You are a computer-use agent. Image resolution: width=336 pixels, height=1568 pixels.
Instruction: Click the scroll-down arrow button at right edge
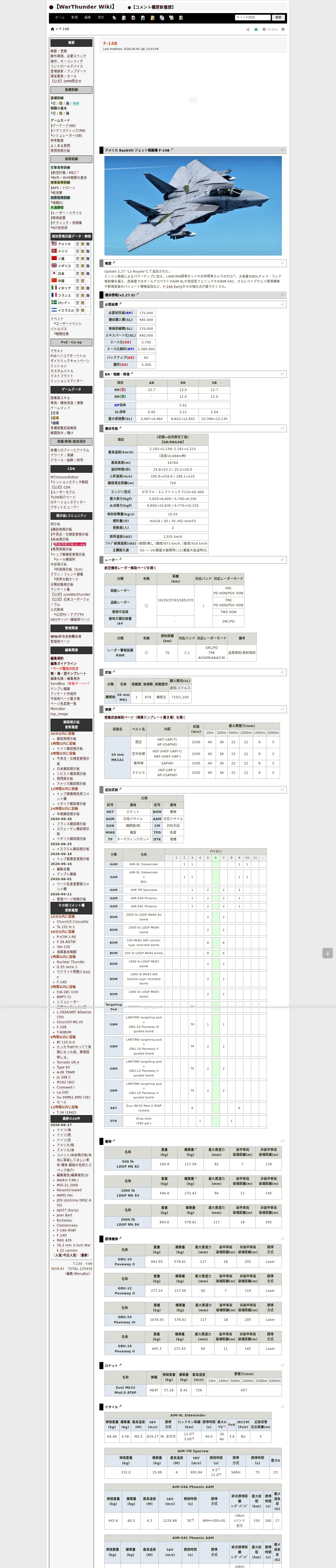point(327,953)
